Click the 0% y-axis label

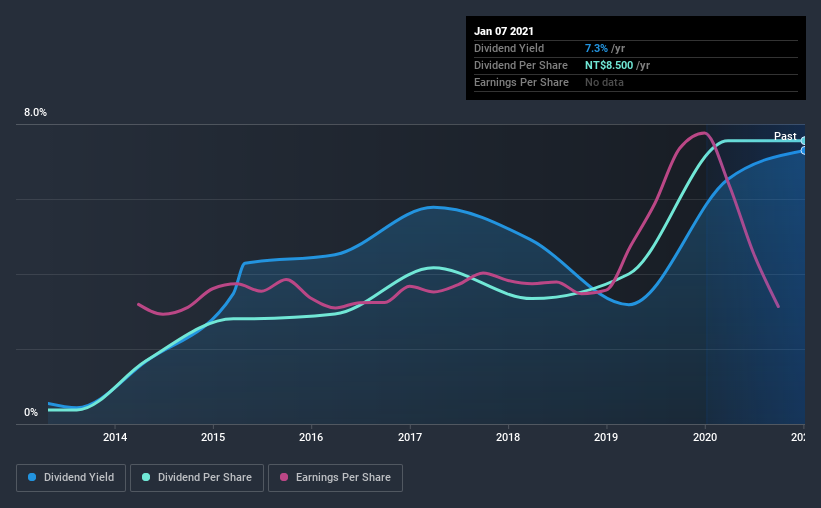tap(31, 413)
